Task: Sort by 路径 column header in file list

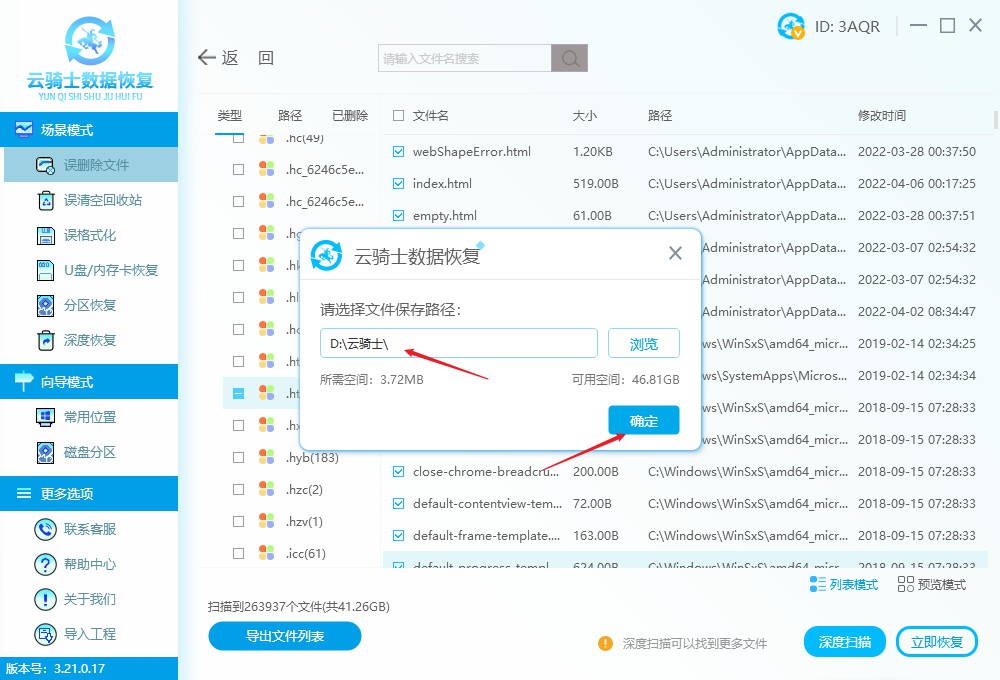Action: pos(660,115)
